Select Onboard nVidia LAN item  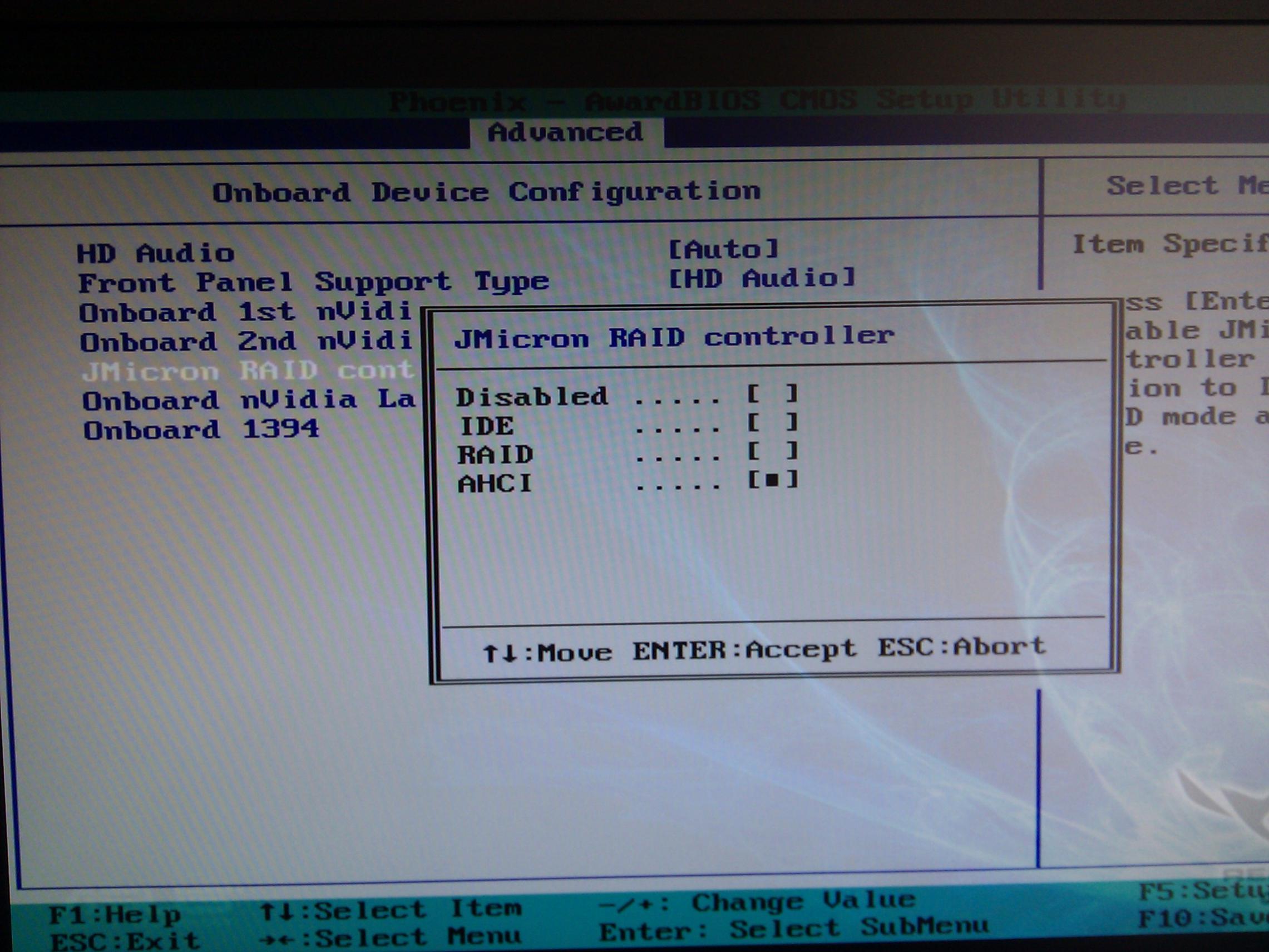[249, 400]
